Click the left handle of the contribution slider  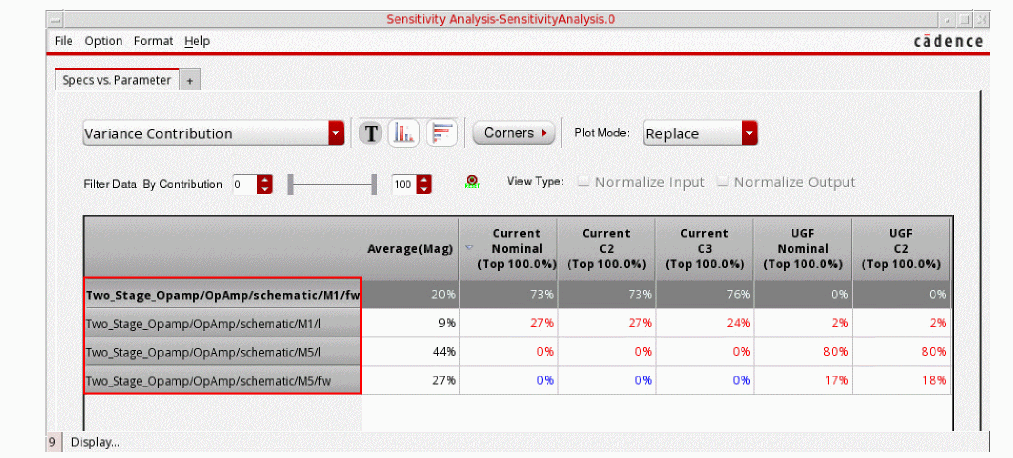coord(291,184)
